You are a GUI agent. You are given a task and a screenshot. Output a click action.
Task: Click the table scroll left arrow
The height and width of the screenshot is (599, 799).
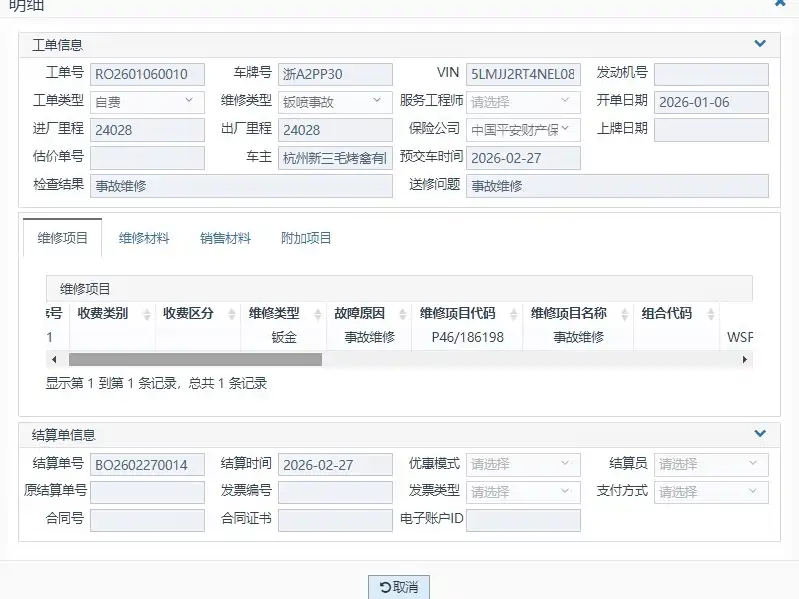point(54,360)
